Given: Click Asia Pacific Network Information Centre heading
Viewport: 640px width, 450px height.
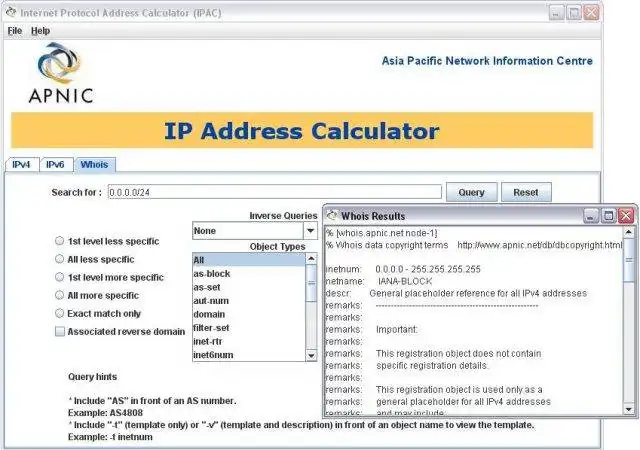Looking at the screenshot, I should coord(487,61).
